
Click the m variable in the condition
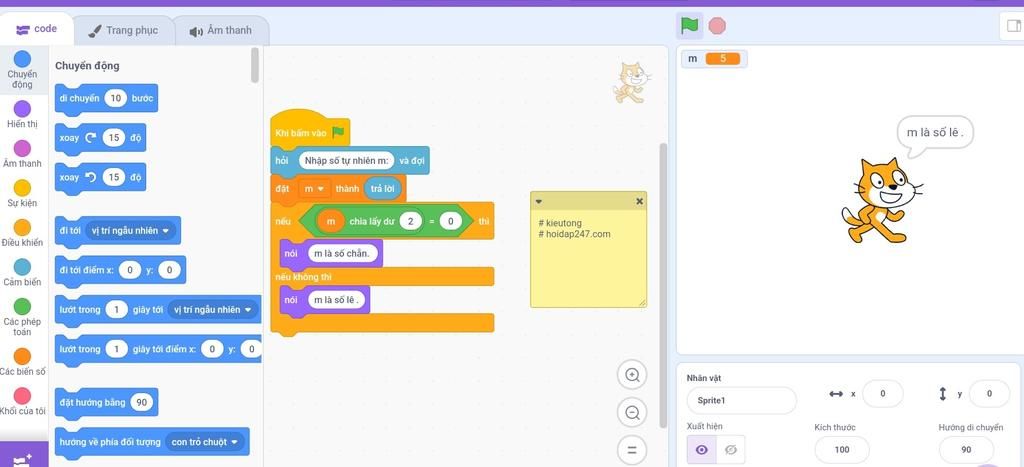[331, 221]
